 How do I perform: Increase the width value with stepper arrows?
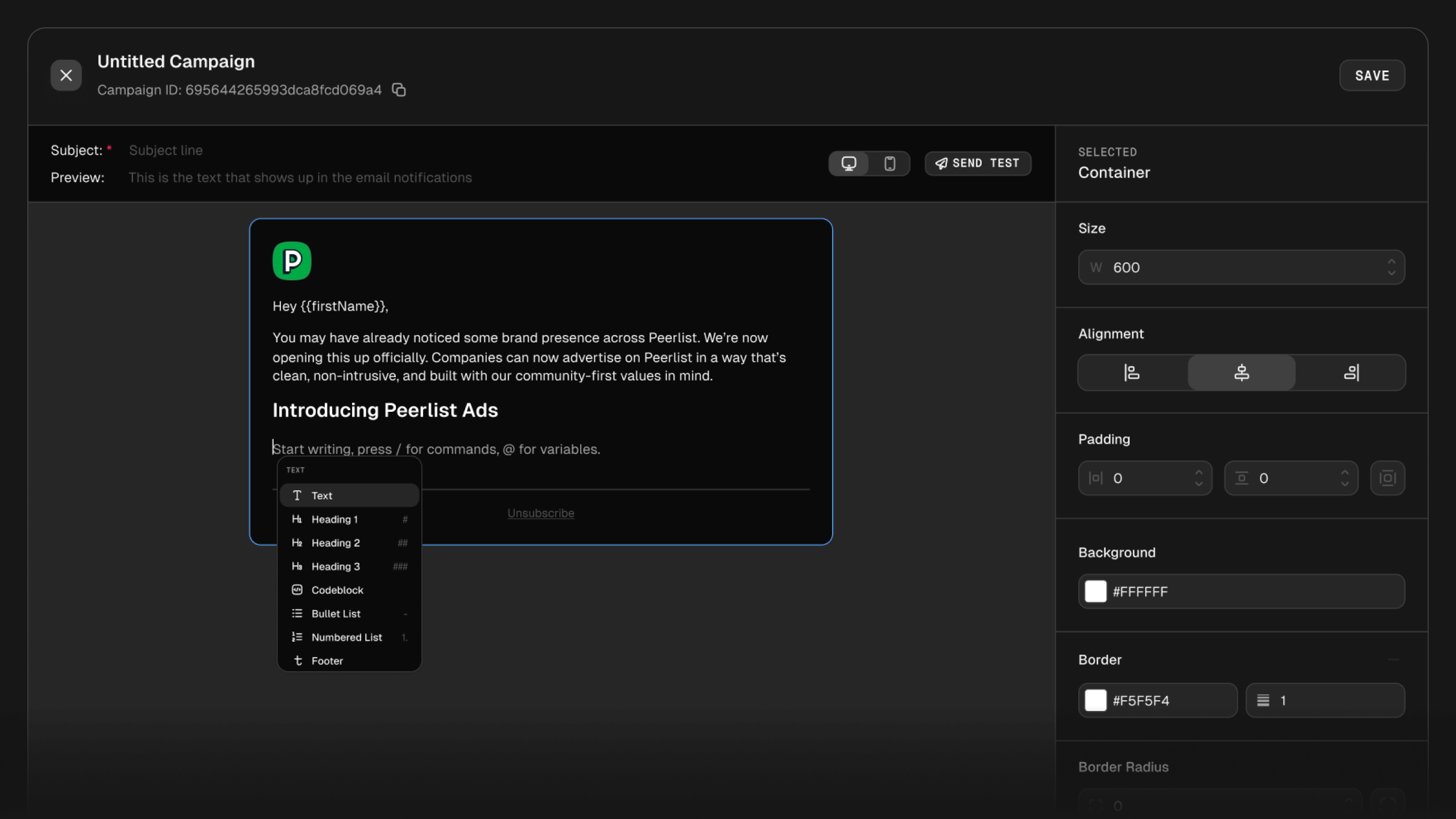coord(1391,262)
